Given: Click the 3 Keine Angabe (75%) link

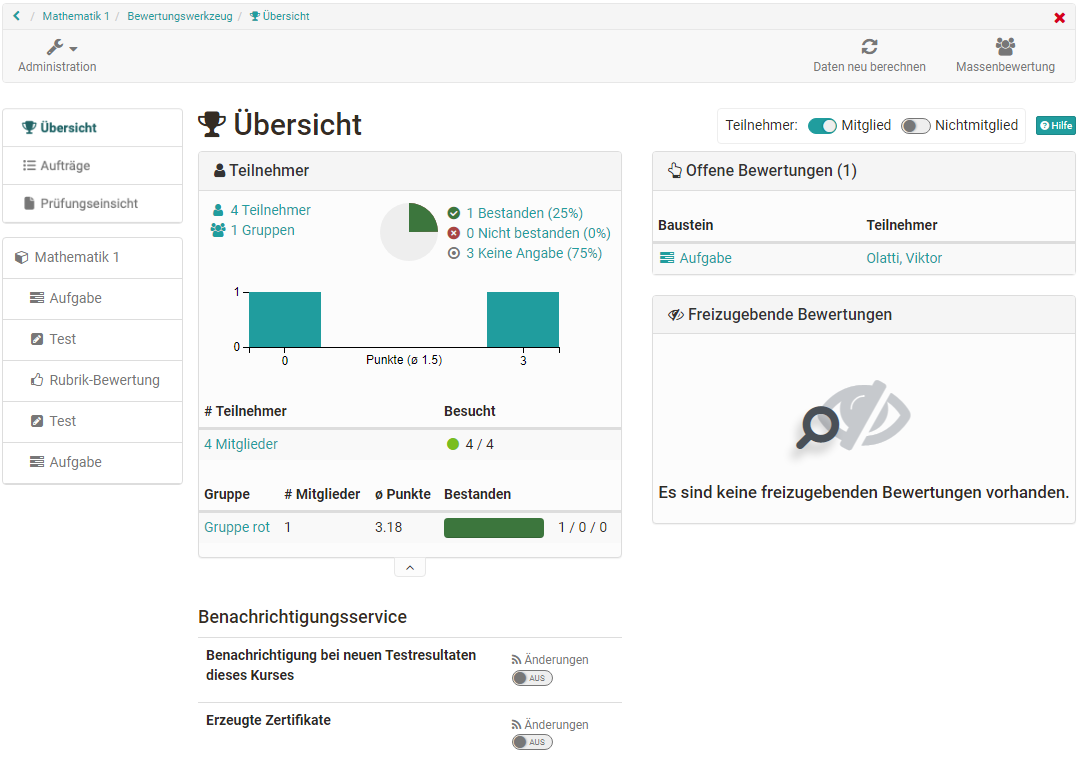Looking at the screenshot, I should (534, 253).
